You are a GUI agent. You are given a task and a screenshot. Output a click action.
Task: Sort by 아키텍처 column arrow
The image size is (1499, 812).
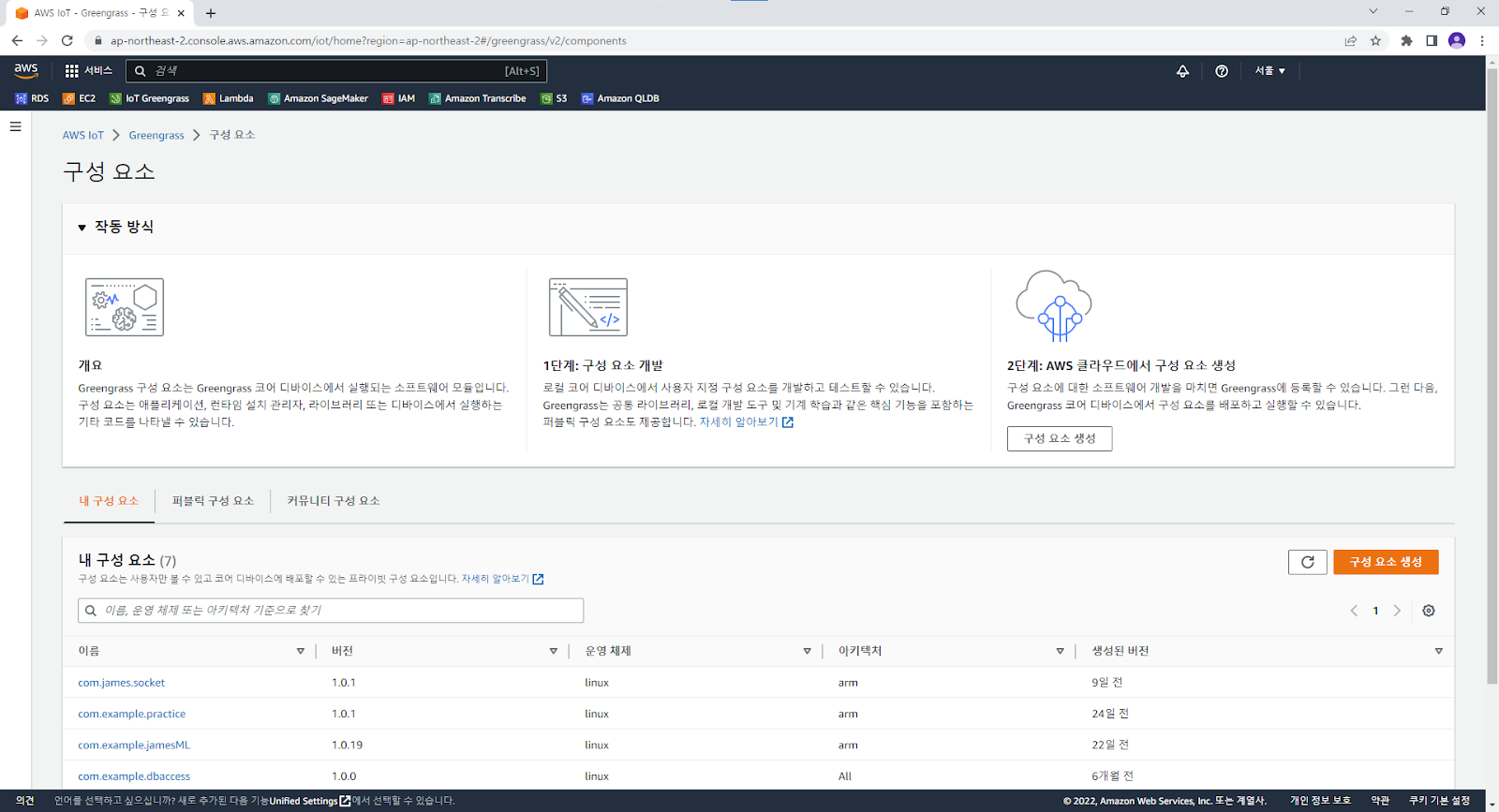(x=1060, y=651)
